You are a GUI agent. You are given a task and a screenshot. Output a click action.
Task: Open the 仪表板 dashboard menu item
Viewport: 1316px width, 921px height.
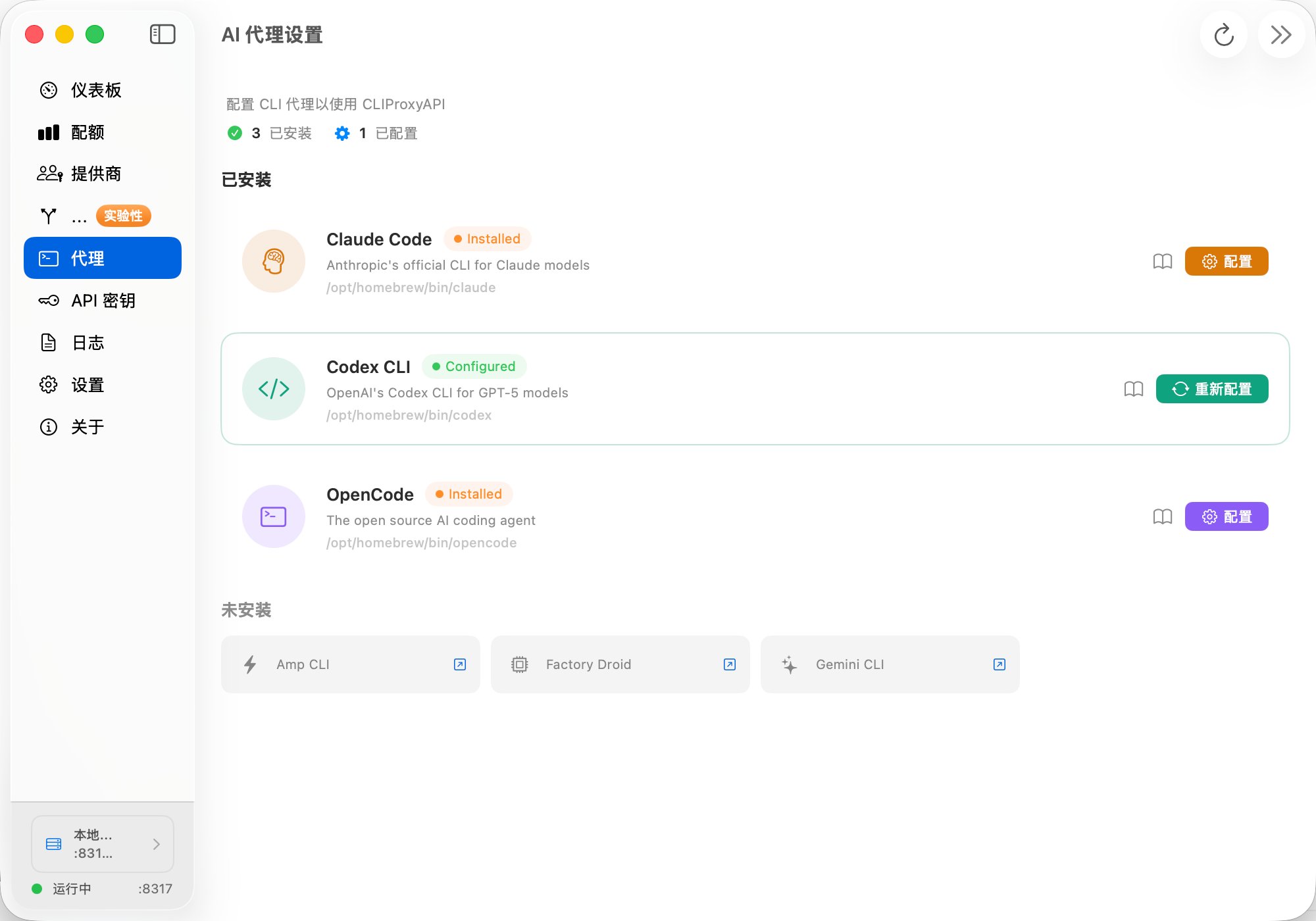pos(96,90)
